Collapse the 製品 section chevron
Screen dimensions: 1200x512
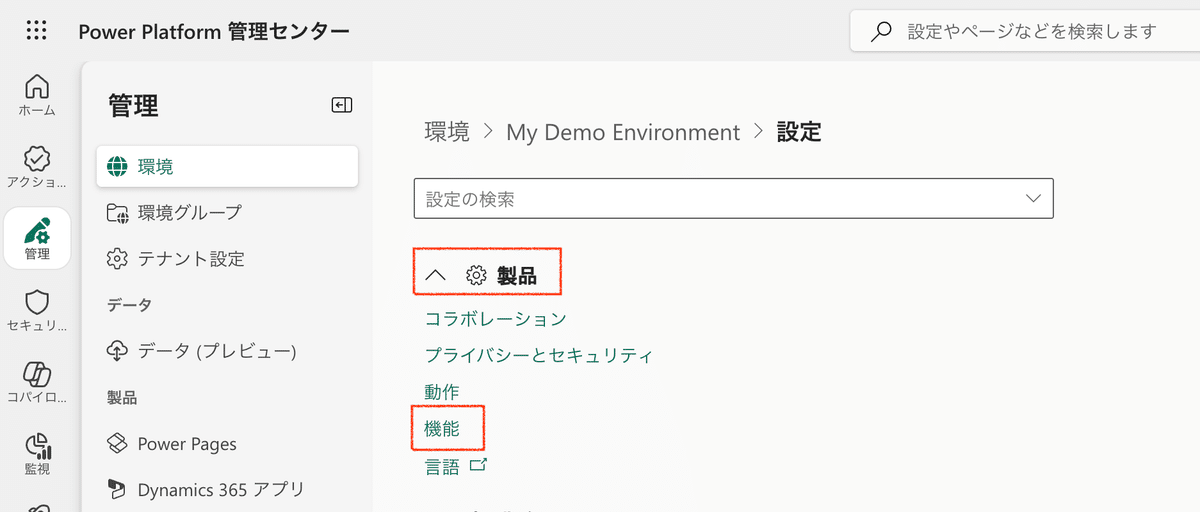pos(435,276)
